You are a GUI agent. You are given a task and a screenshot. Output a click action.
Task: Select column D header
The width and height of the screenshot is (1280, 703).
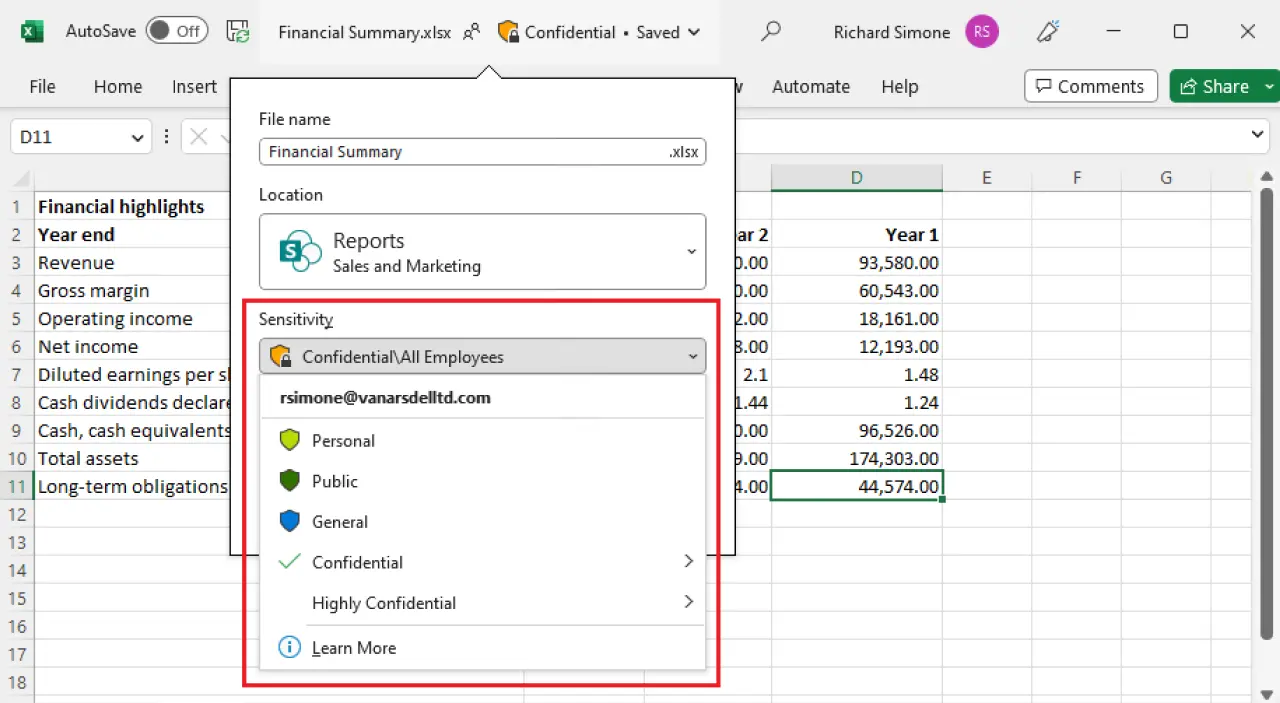(x=856, y=178)
